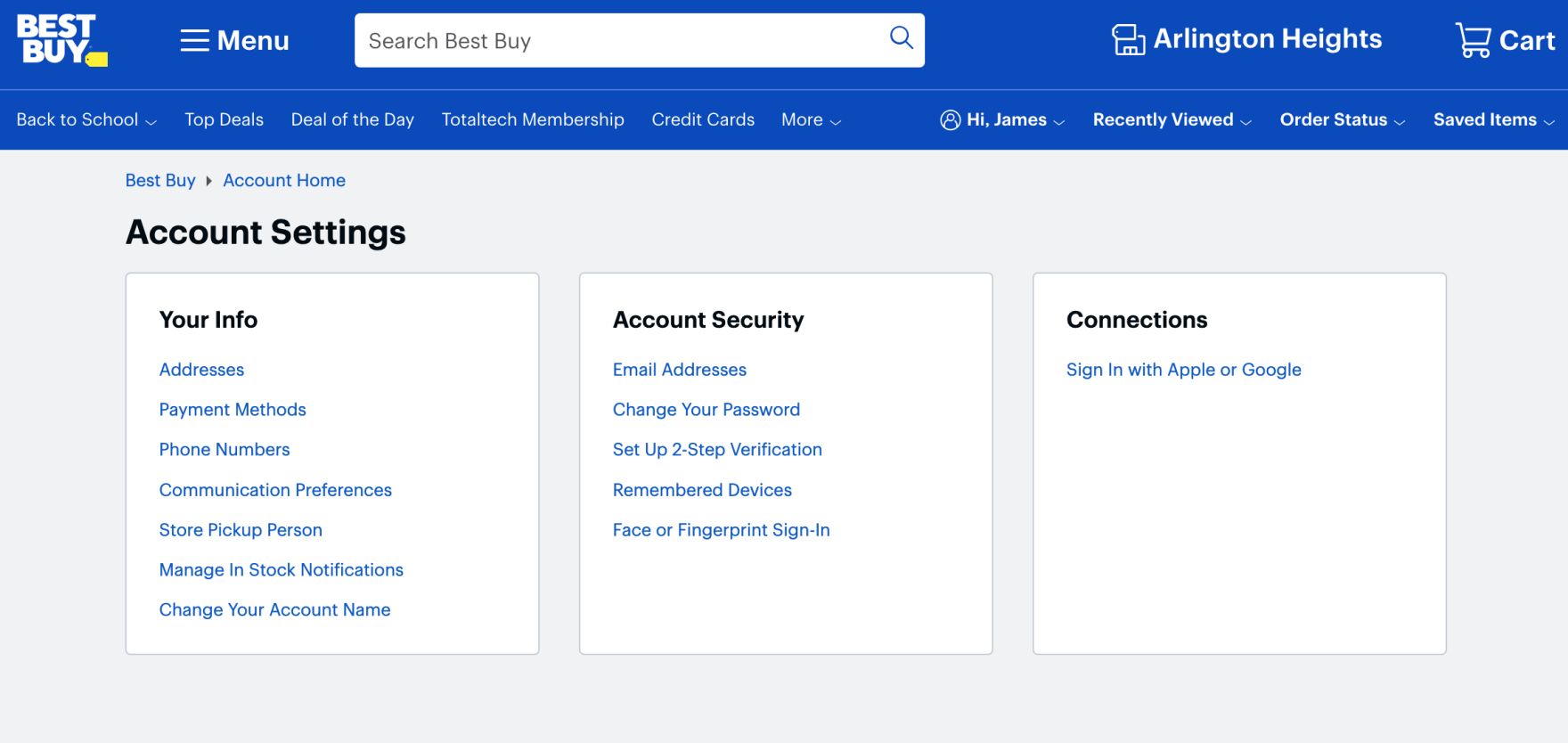The width and height of the screenshot is (1568, 743).
Task: Click Set Up 2-Step Verification
Action: [x=716, y=450]
